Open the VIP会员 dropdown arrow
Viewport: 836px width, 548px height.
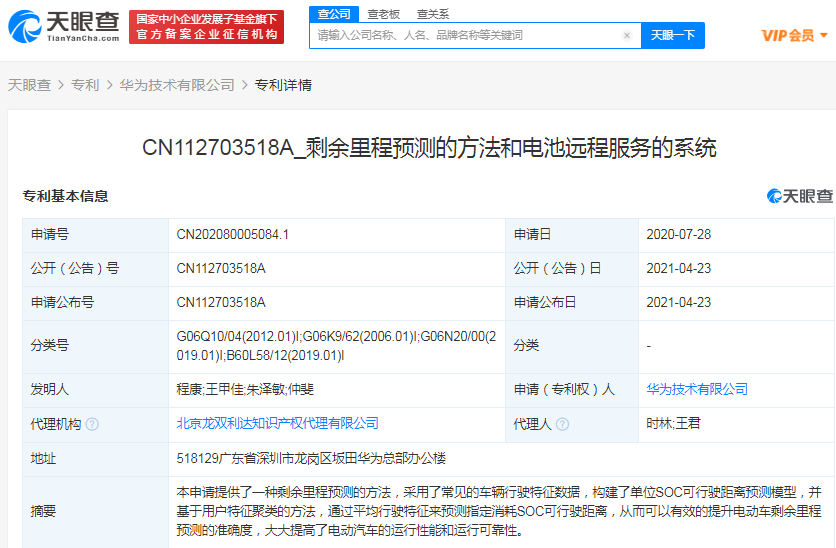[x=824, y=35]
